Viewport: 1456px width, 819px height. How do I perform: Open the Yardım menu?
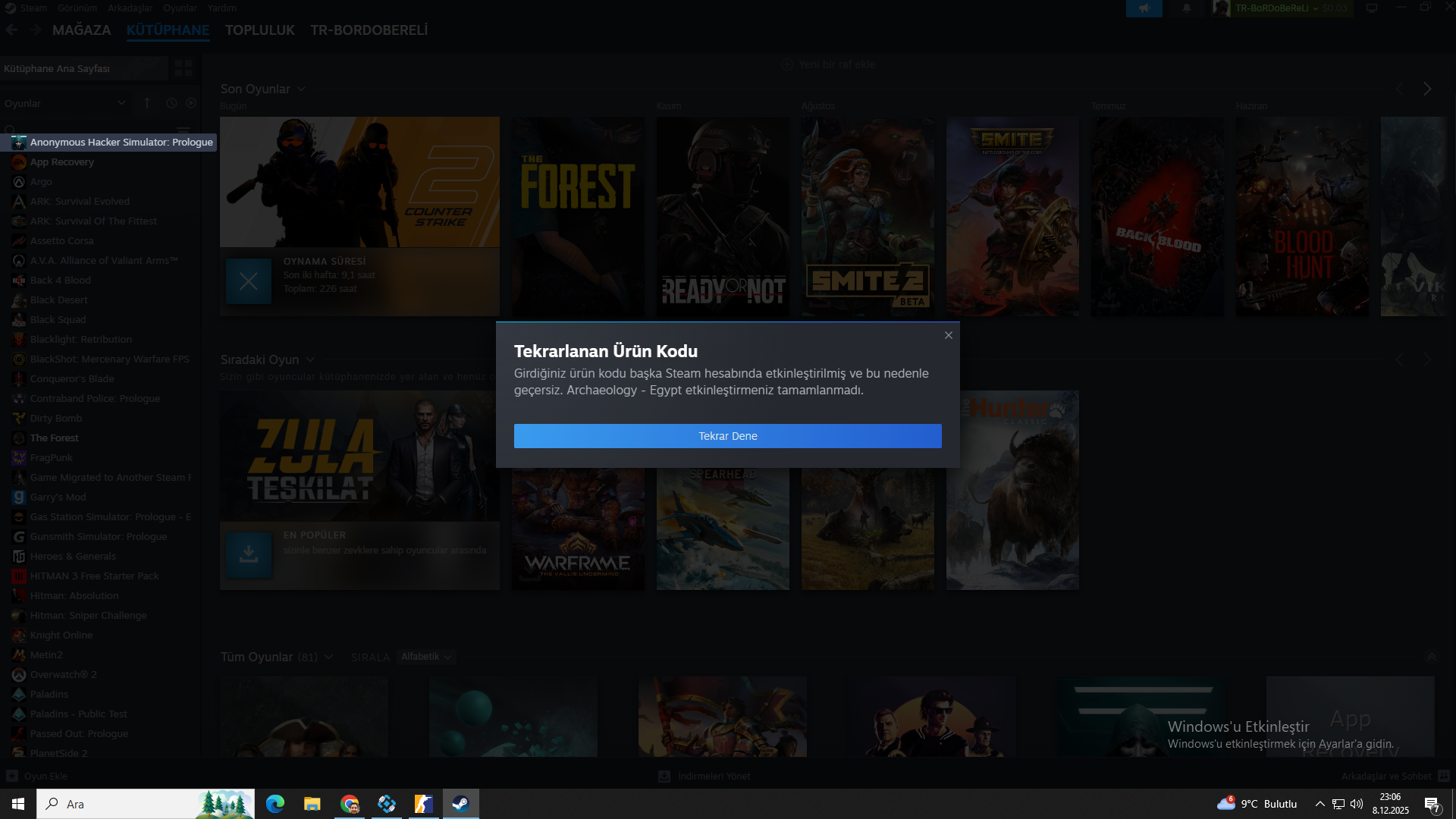(222, 8)
